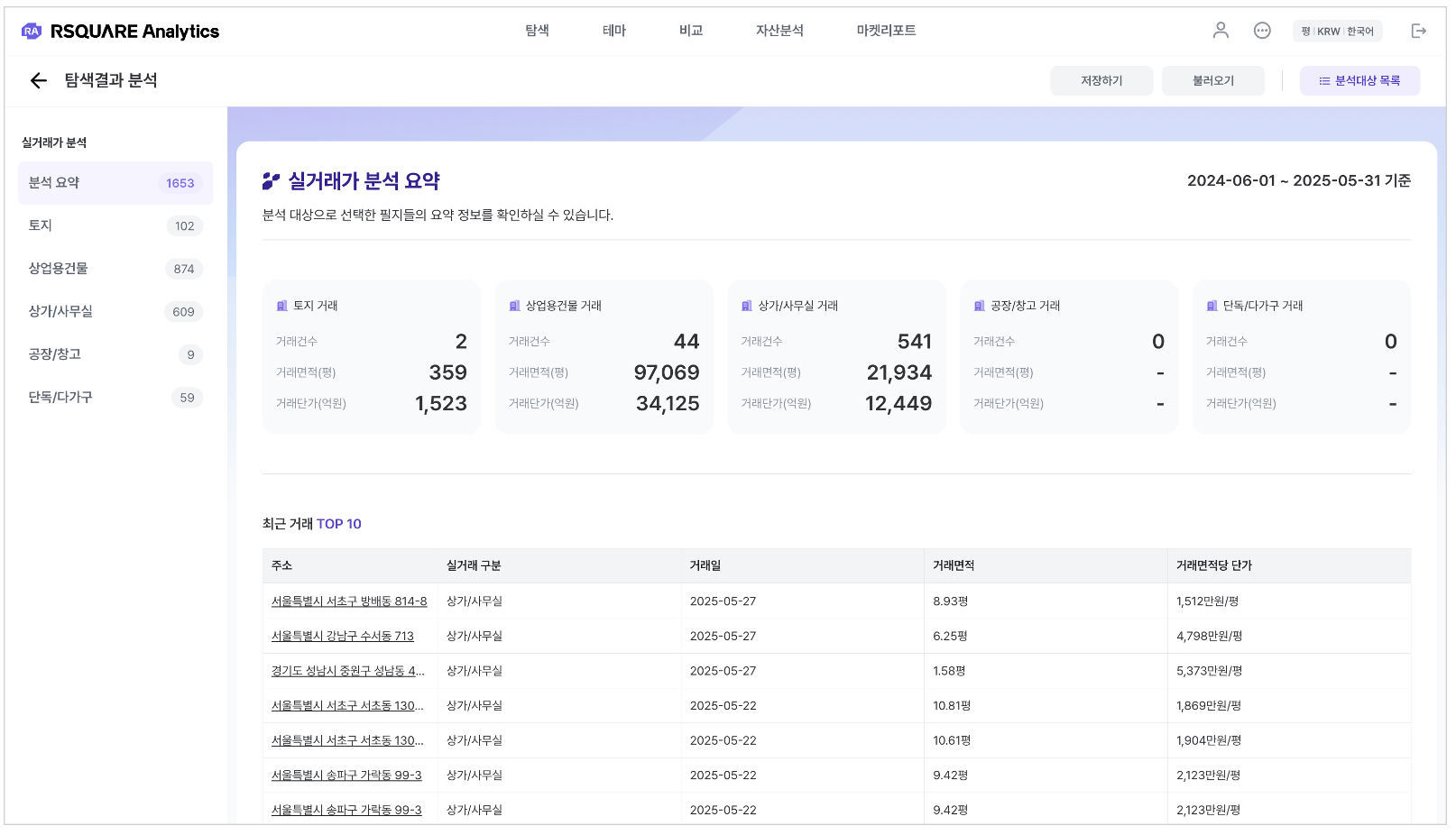Screen dimensions: 1456x835
Task: Open the 분석대상 목록 list button
Action: click(x=1359, y=81)
